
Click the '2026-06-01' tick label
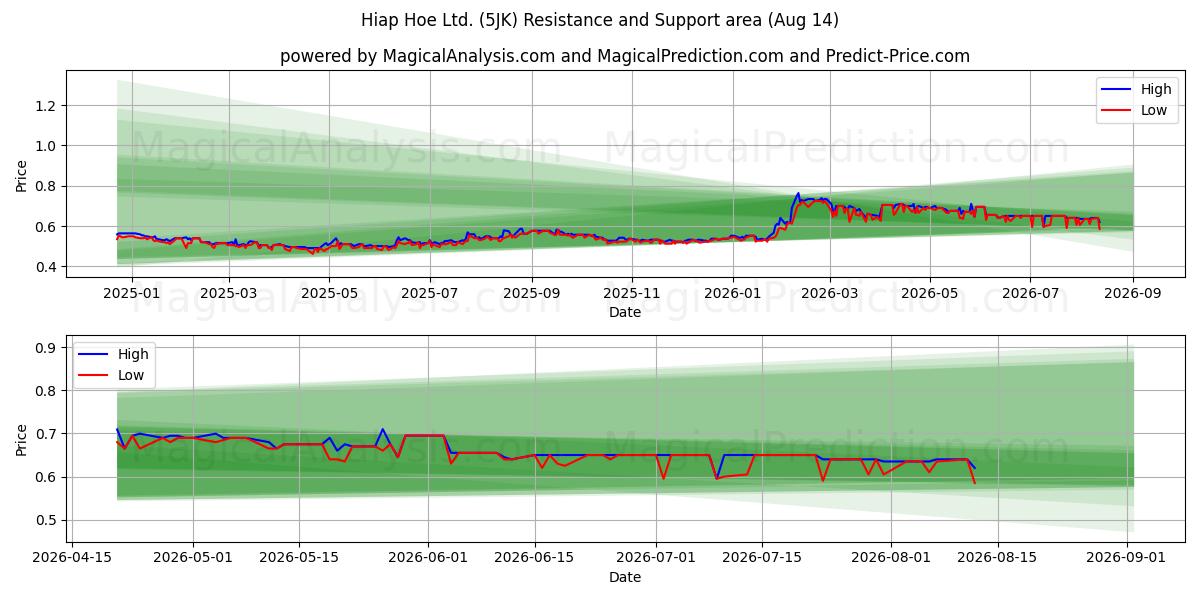(428, 558)
